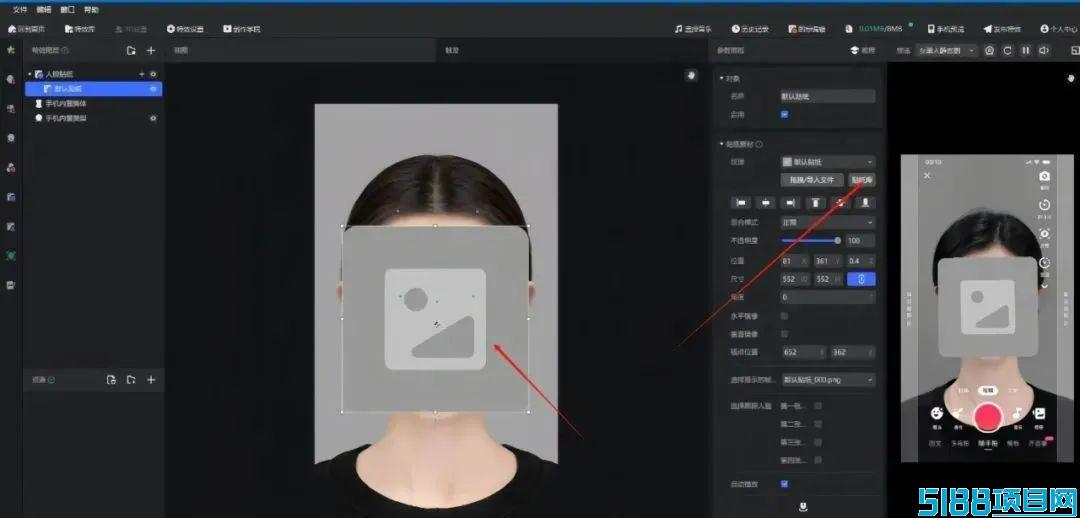The width and height of the screenshot is (1080, 518).
Task: Align sticker horizontal center icon
Action: [765, 203]
